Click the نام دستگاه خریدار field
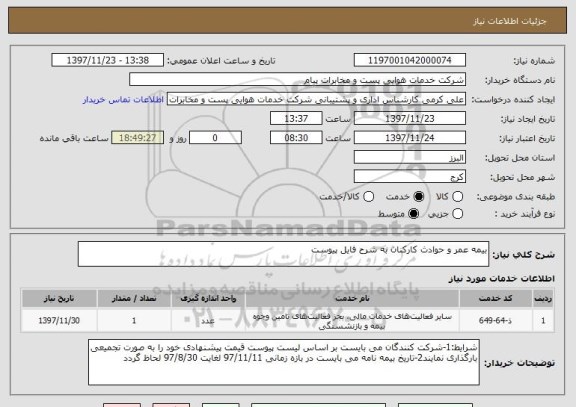 tap(298, 80)
